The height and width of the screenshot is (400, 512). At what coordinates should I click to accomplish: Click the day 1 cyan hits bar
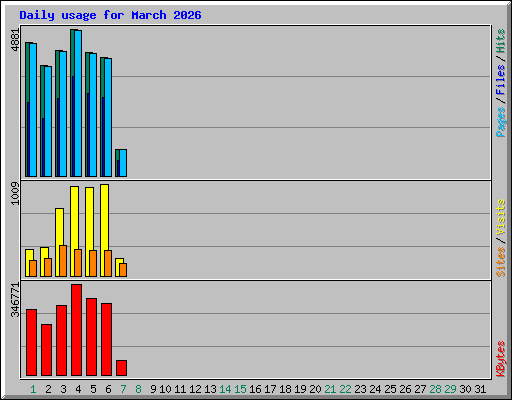(33, 110)
